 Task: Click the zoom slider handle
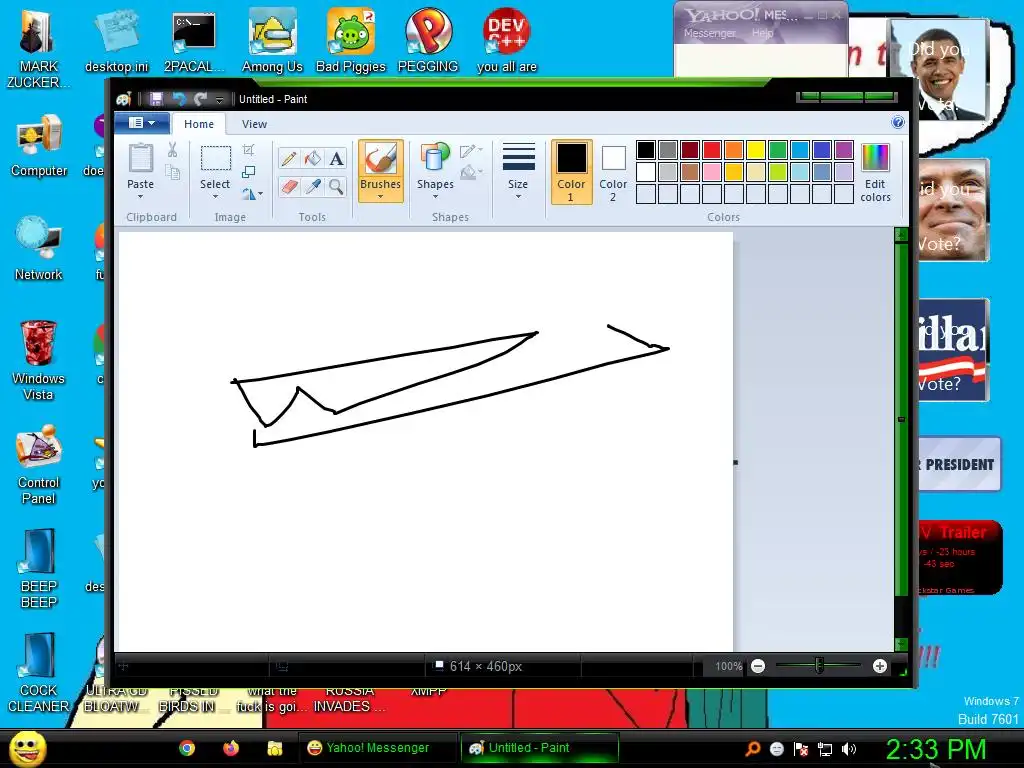click(819, 666)
